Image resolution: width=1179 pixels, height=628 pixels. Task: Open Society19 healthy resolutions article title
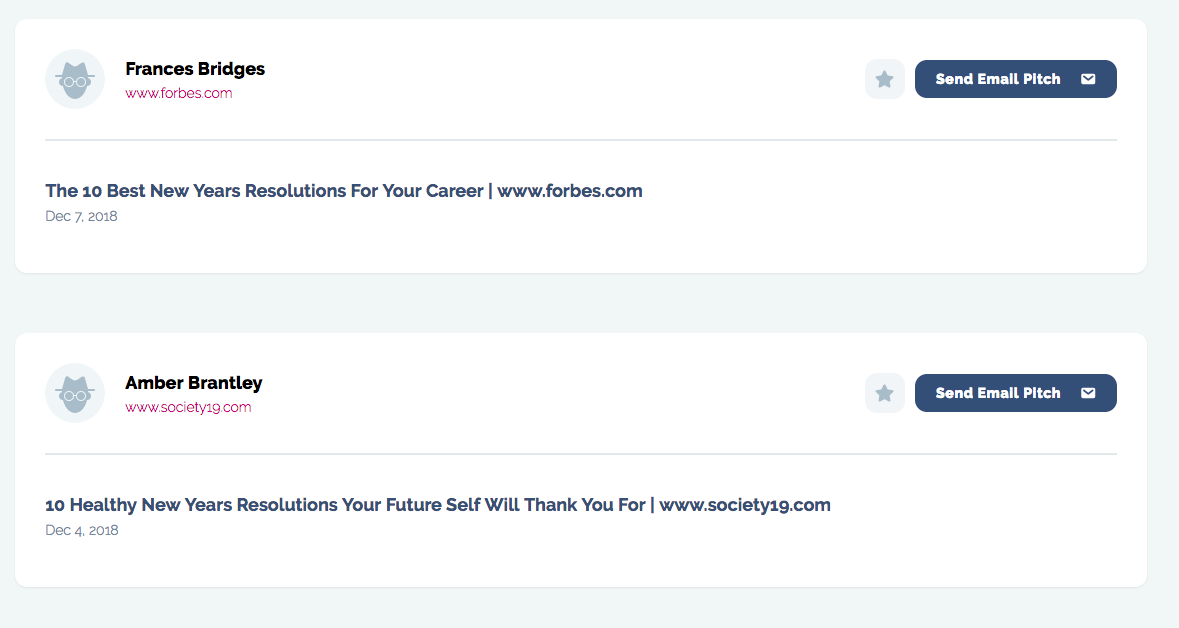pyautogui.click(x=438, y=505)
